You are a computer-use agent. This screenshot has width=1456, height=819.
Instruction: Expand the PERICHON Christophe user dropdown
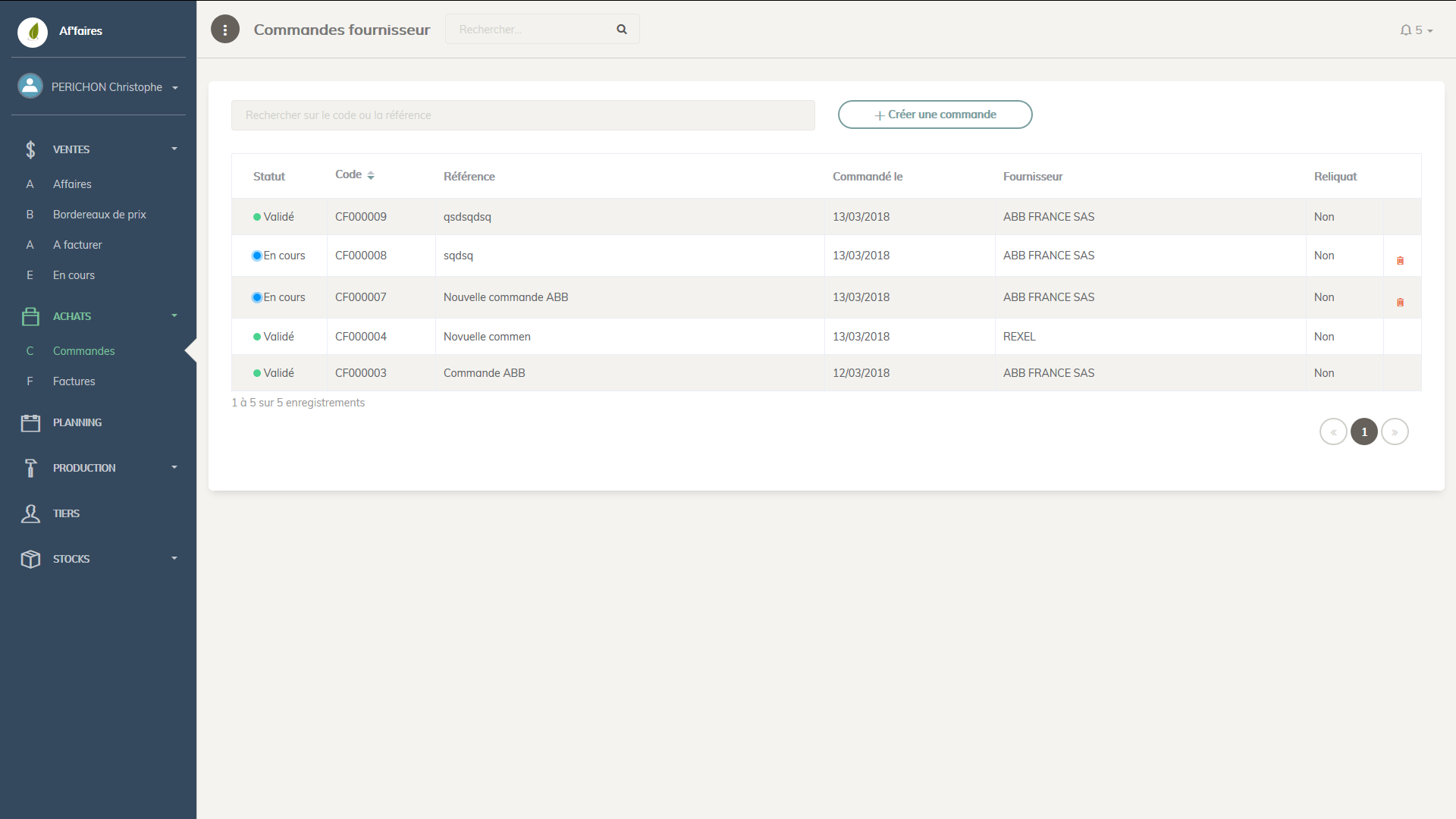pyautogui.click(x=175, y=88)
